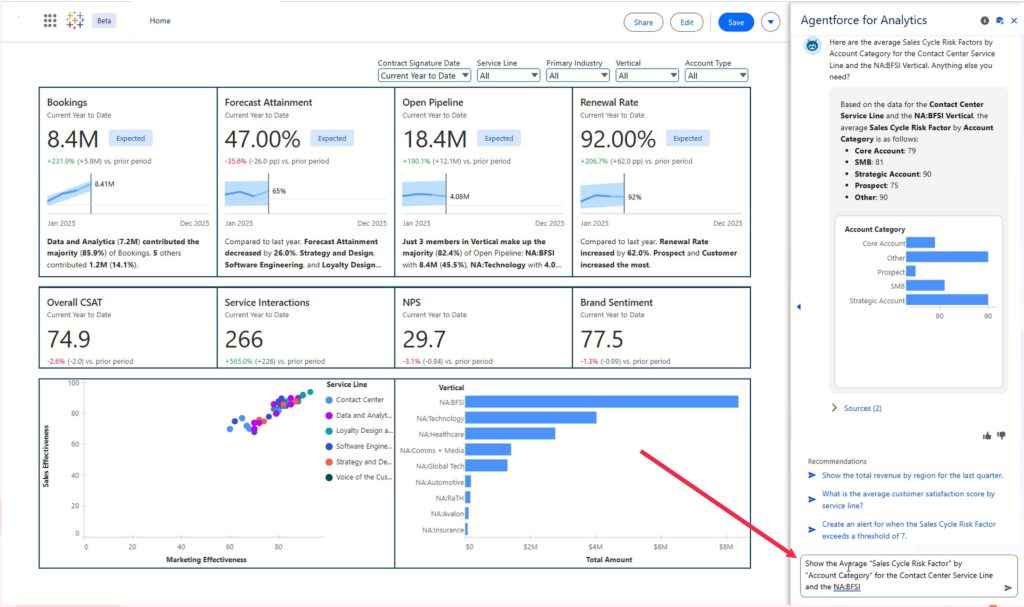1024x607 pixels.
Task: Click the Service Interactions 266 value
Action: (244, 340)
